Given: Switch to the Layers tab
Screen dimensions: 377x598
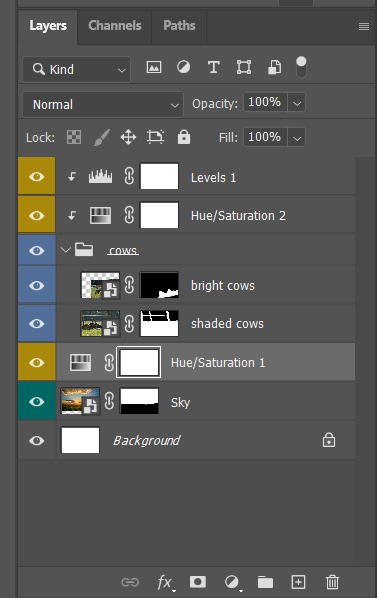Looking at the screenshot, I should [48, 26].
